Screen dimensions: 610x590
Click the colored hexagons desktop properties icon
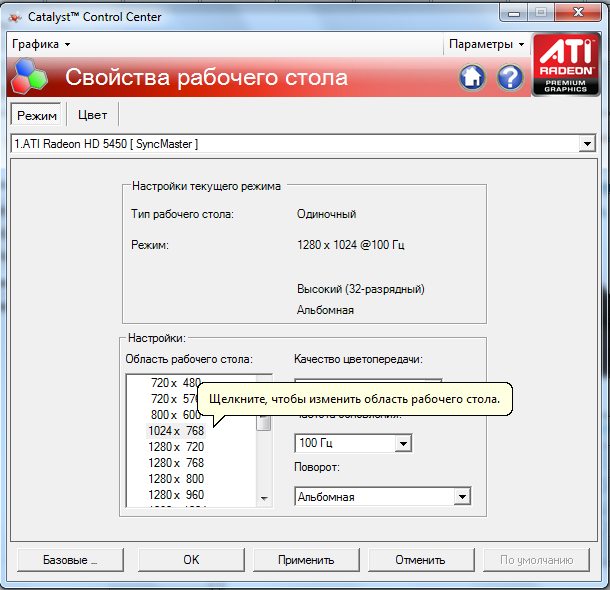29,77
